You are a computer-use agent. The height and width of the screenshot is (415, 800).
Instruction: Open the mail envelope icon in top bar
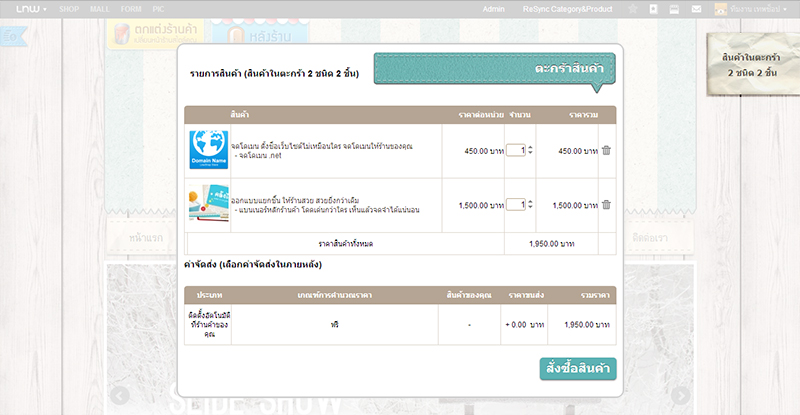[696, 9]
